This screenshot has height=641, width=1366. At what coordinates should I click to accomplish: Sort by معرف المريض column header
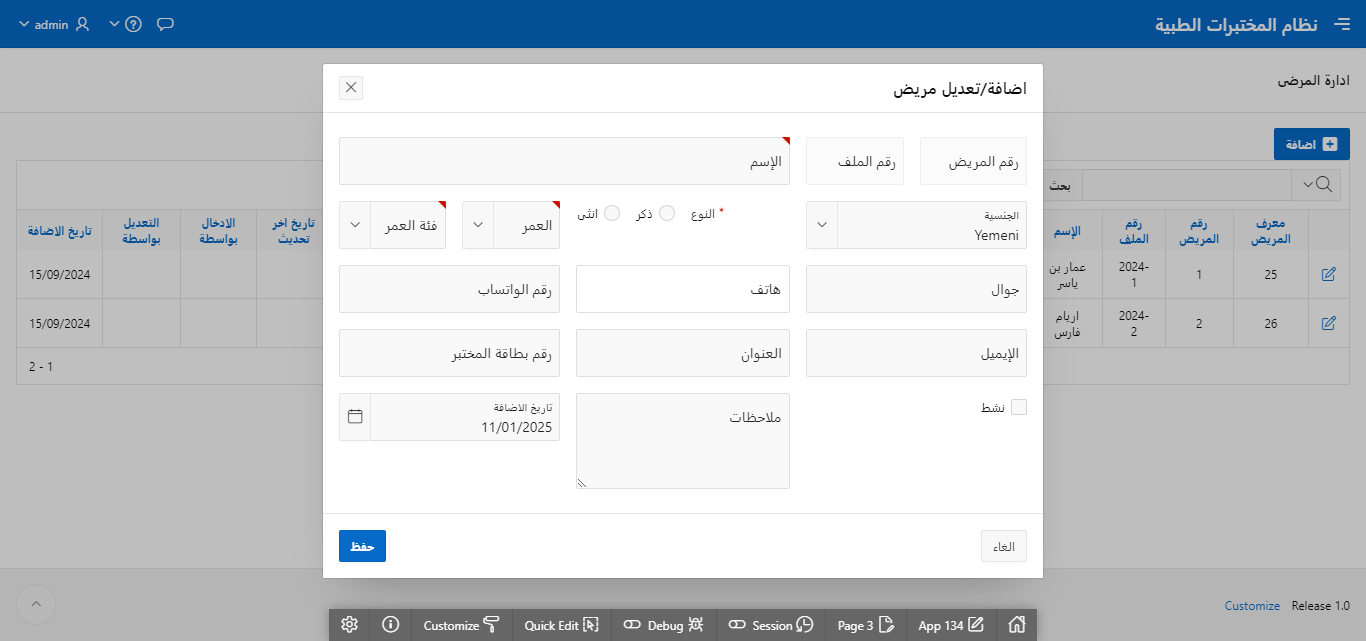pos(1271,230)
